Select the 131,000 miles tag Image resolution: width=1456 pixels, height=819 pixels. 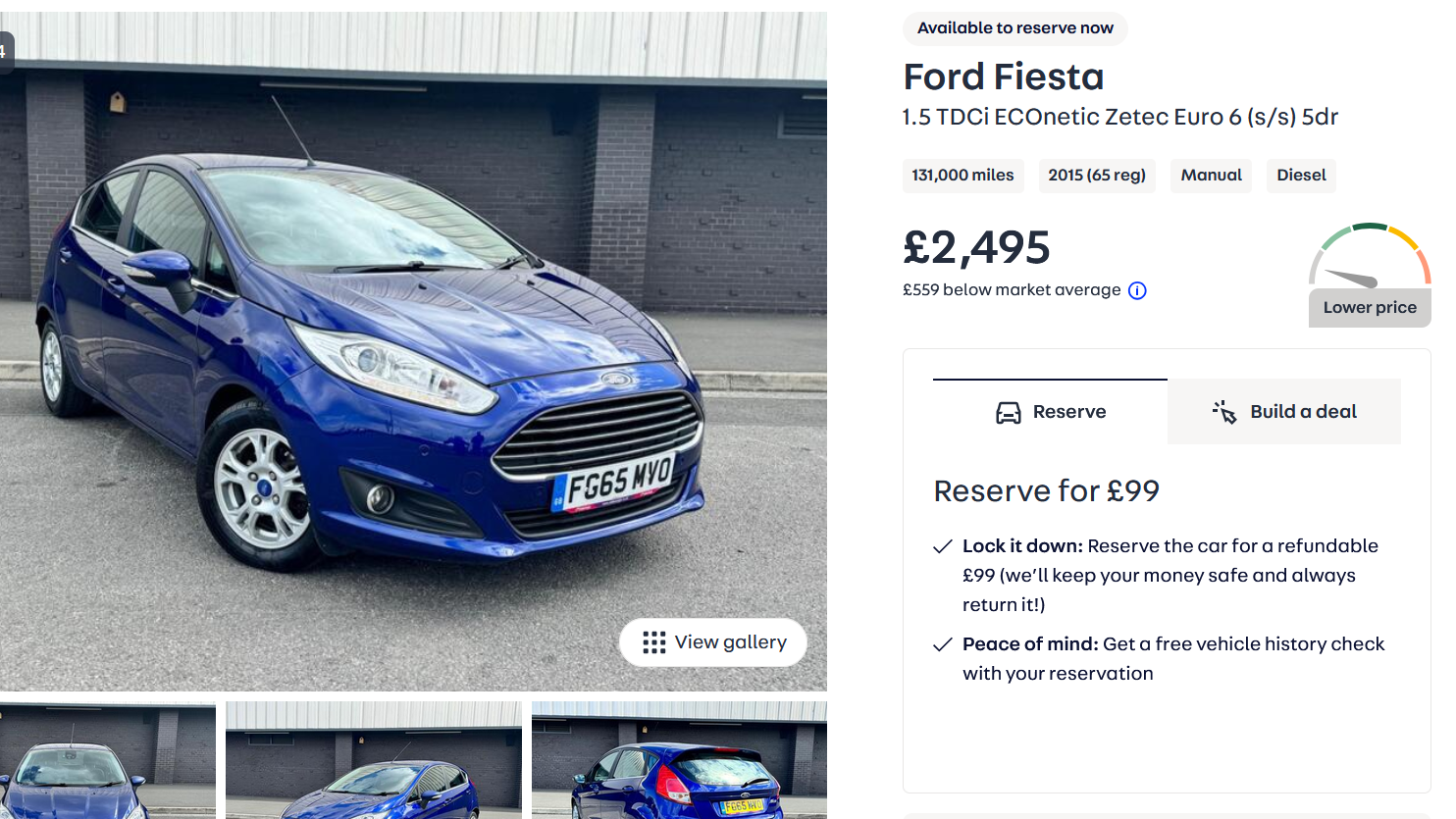(962, 176)
